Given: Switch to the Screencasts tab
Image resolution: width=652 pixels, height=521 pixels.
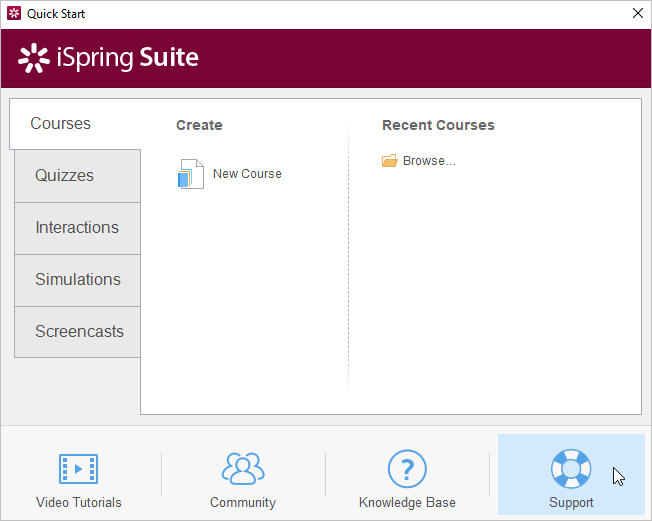Looking at the screenshot, I should click(x=78, y=332).
